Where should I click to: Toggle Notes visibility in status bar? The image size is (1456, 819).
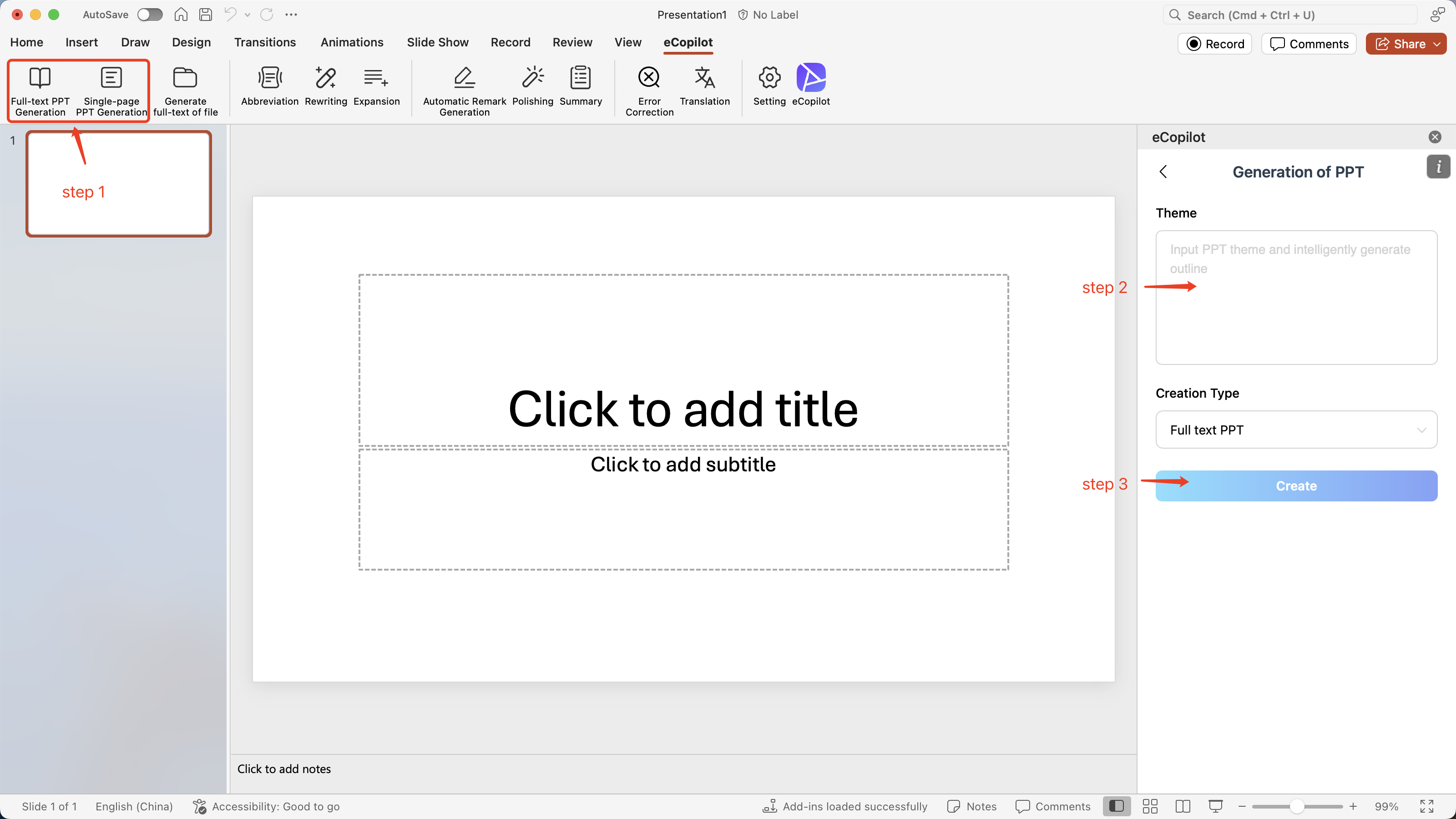click(971, 806)
